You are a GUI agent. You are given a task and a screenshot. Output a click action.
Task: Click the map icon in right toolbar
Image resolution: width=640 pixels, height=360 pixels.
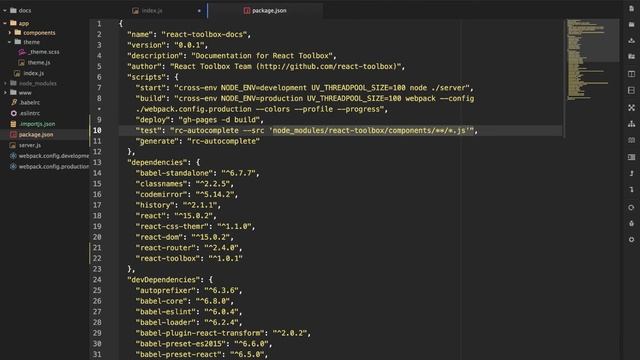click(631, 140)
